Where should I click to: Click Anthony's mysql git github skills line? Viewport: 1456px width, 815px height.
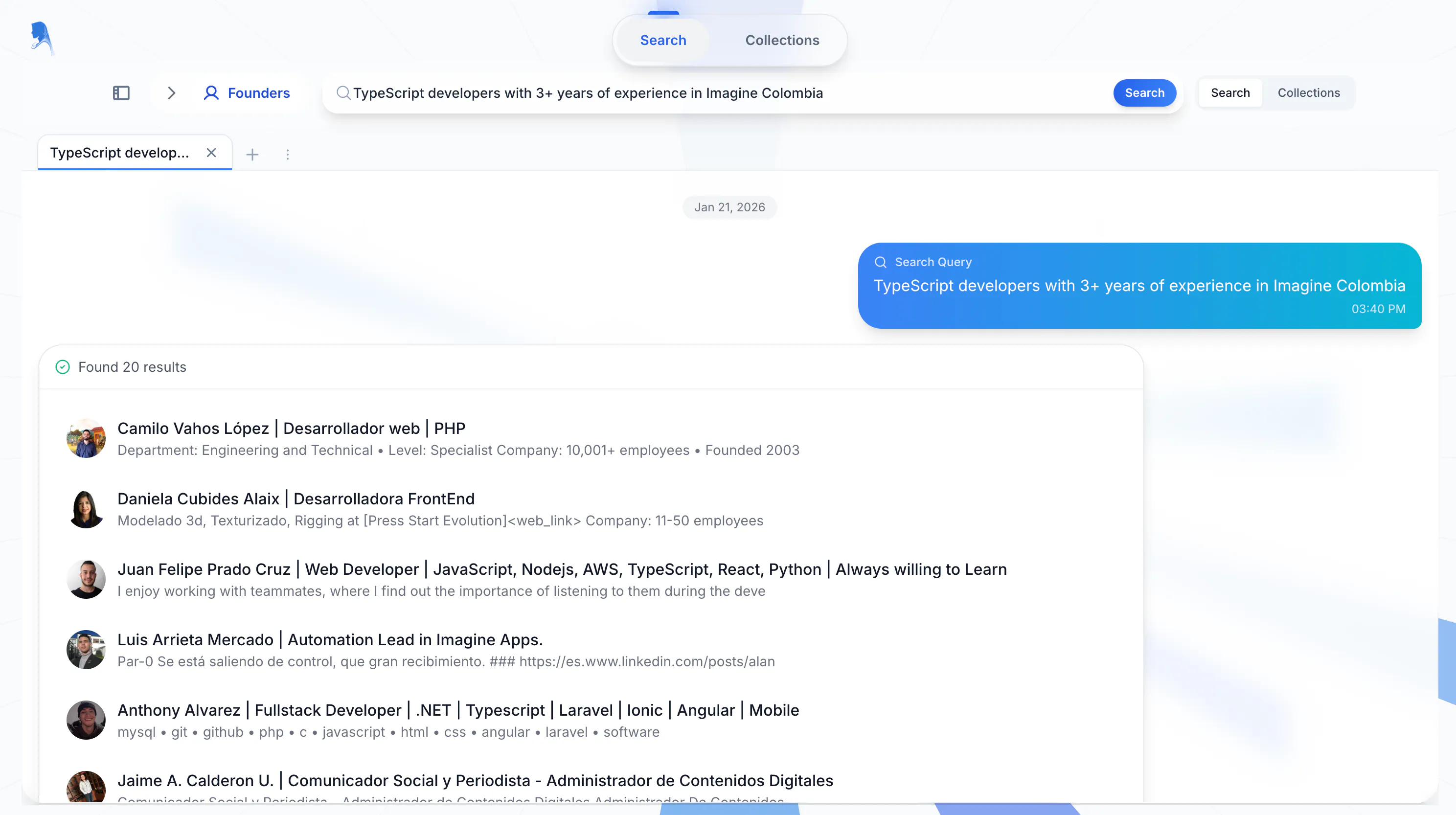[x=388, y=732]
